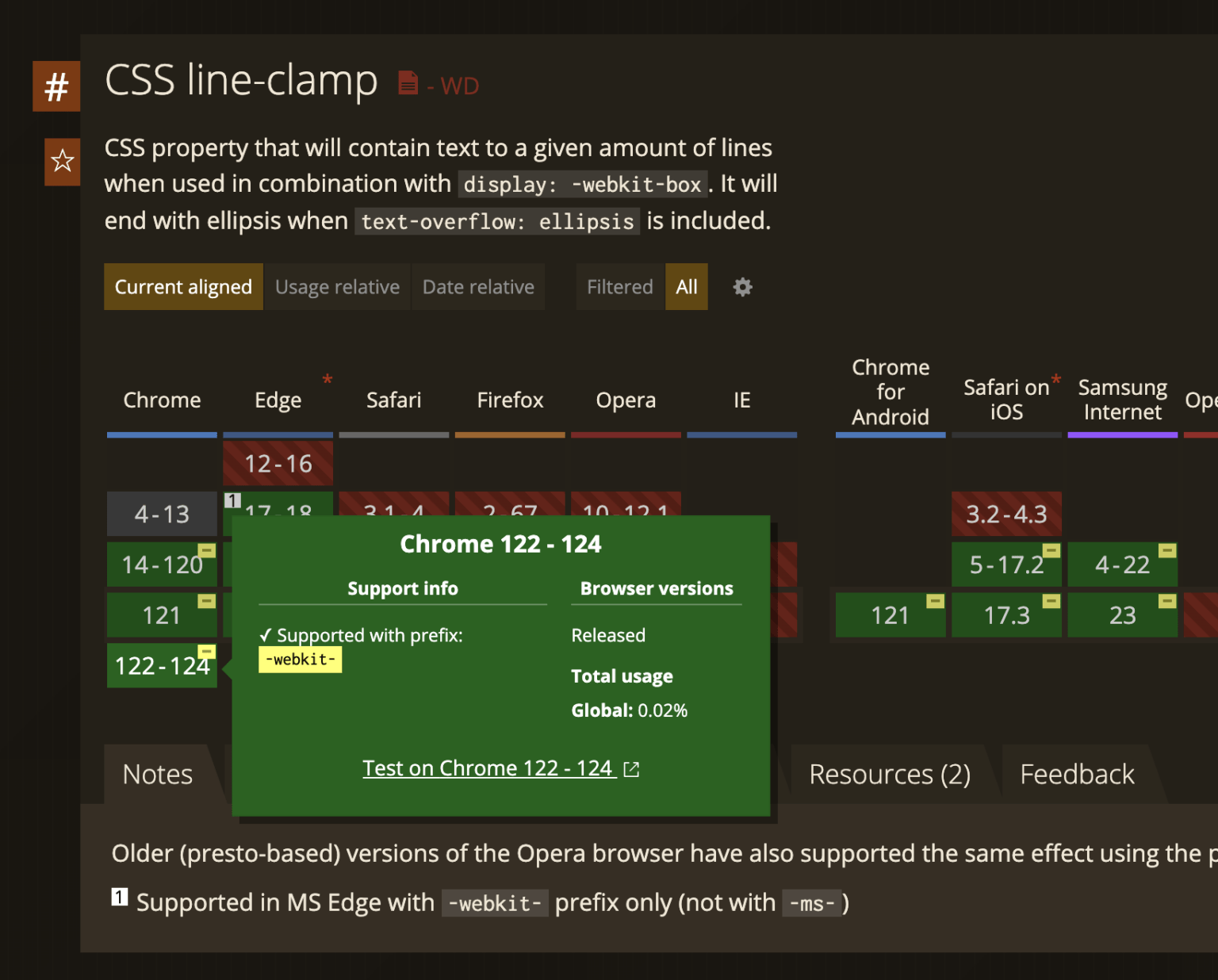Click the prefix flag on Samsung 4-22
The height and width of the screenshot is (980, 1218).
pos(1166,550)
